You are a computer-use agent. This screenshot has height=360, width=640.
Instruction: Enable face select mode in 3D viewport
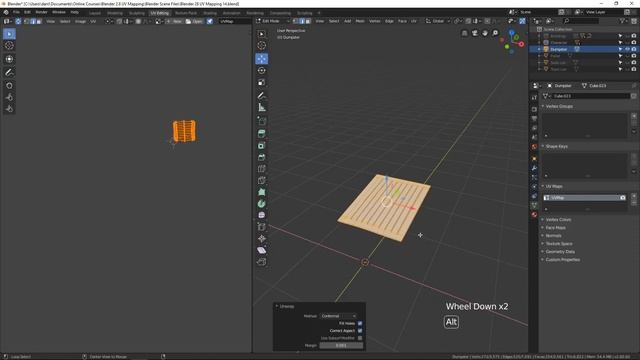pos(308,21)
